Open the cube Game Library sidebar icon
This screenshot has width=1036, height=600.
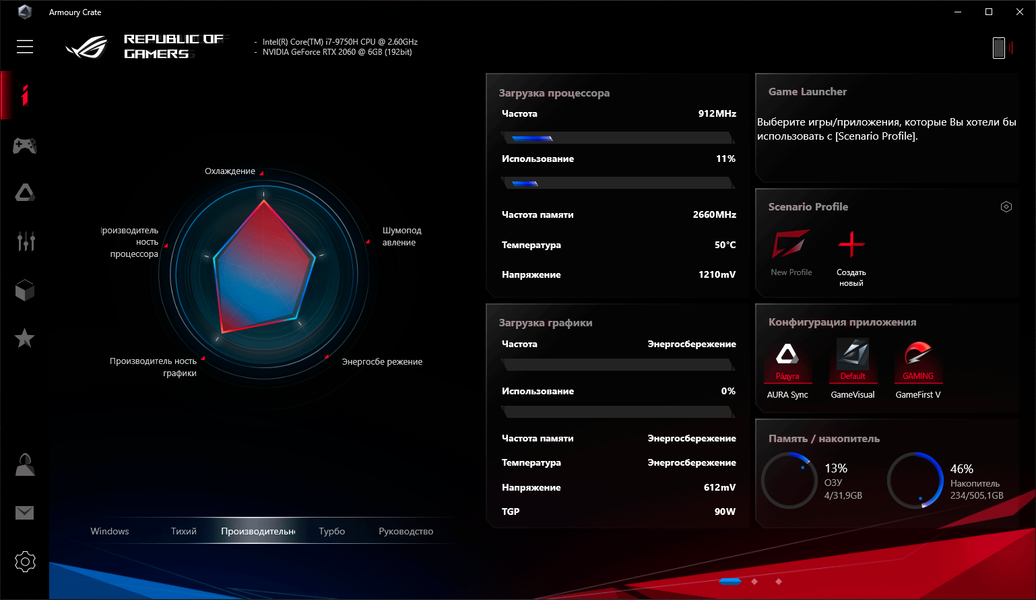point(25,290)
